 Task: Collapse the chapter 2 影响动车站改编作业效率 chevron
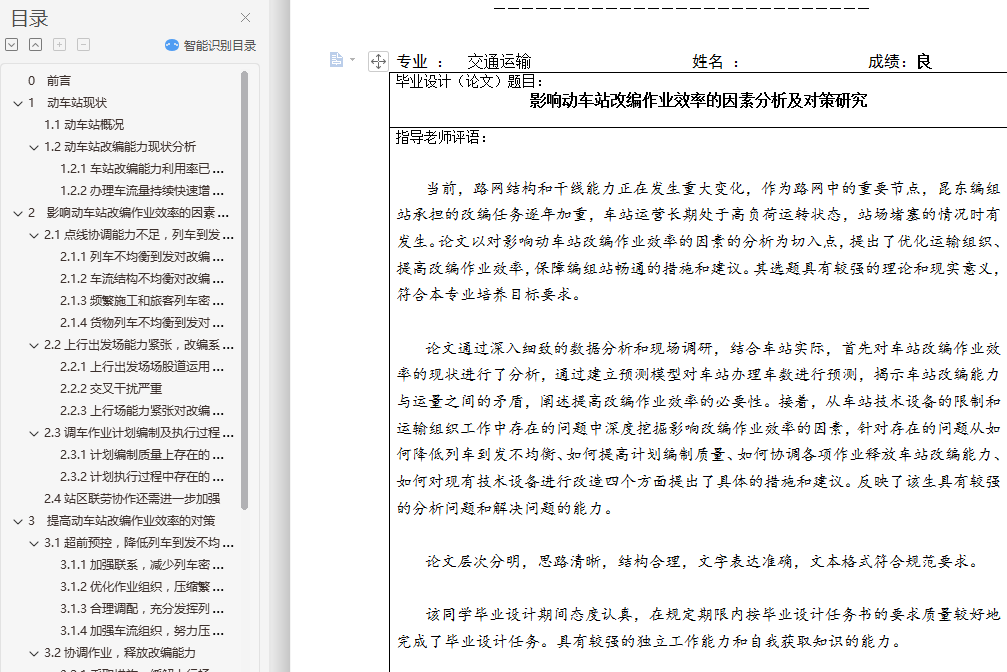[18, 213]
